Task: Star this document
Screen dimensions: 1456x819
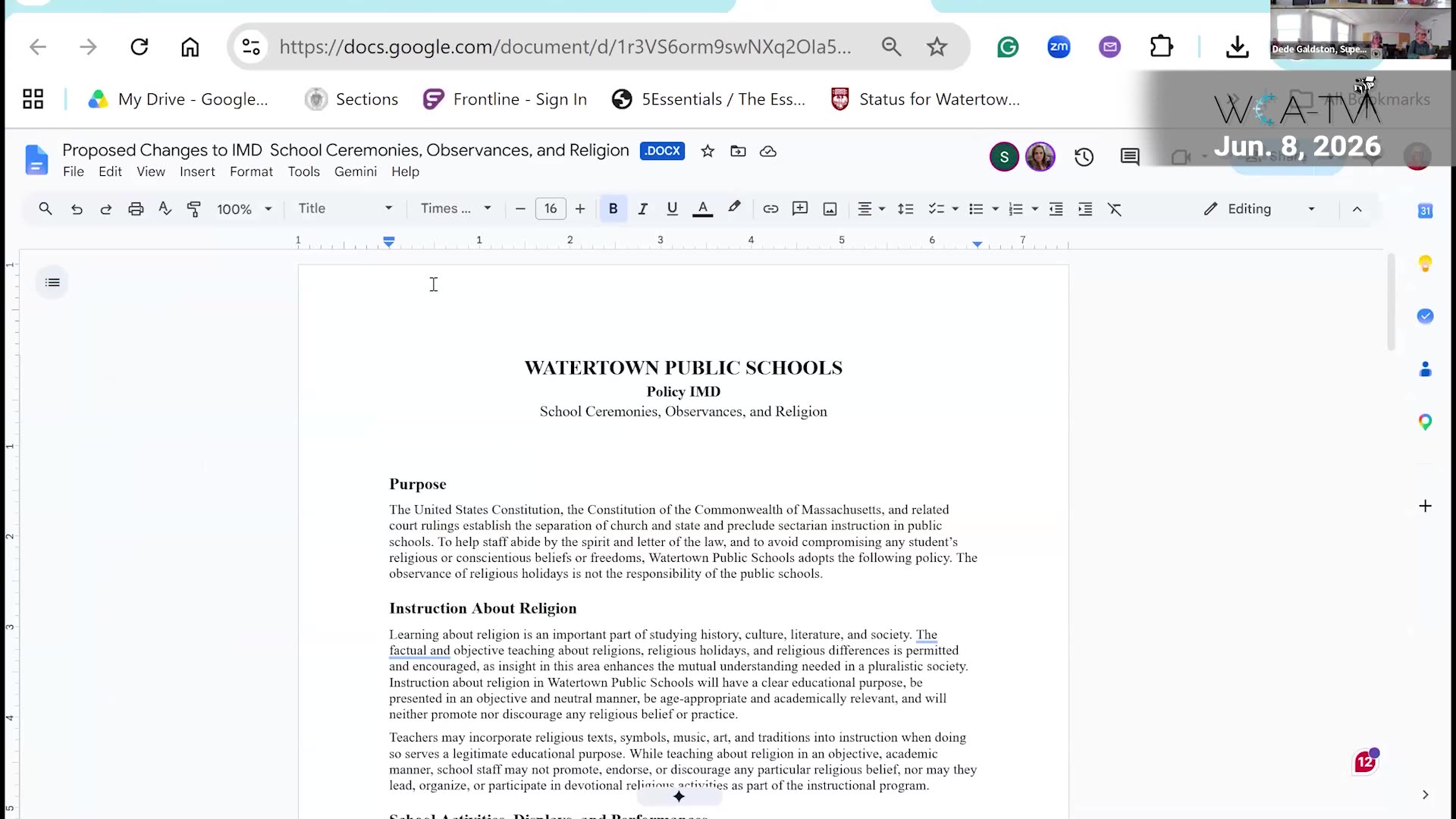Action: [x=708, y=151]
